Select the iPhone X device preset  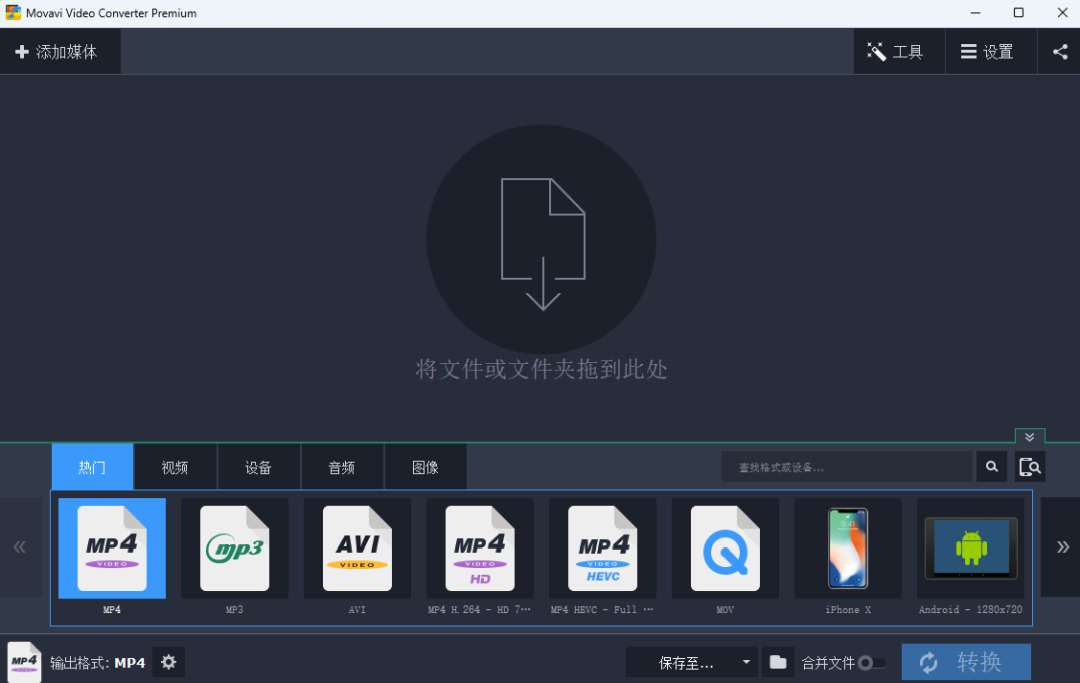(847, 548)
